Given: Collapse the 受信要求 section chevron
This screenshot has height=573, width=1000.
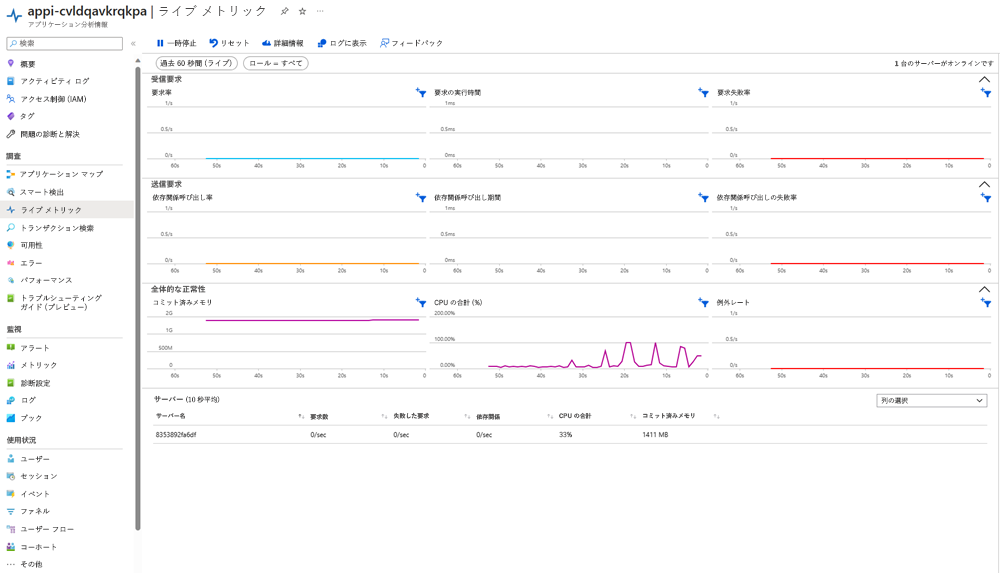Looking at the screenshot, I should pyautogui.click(x=984, y=80).
